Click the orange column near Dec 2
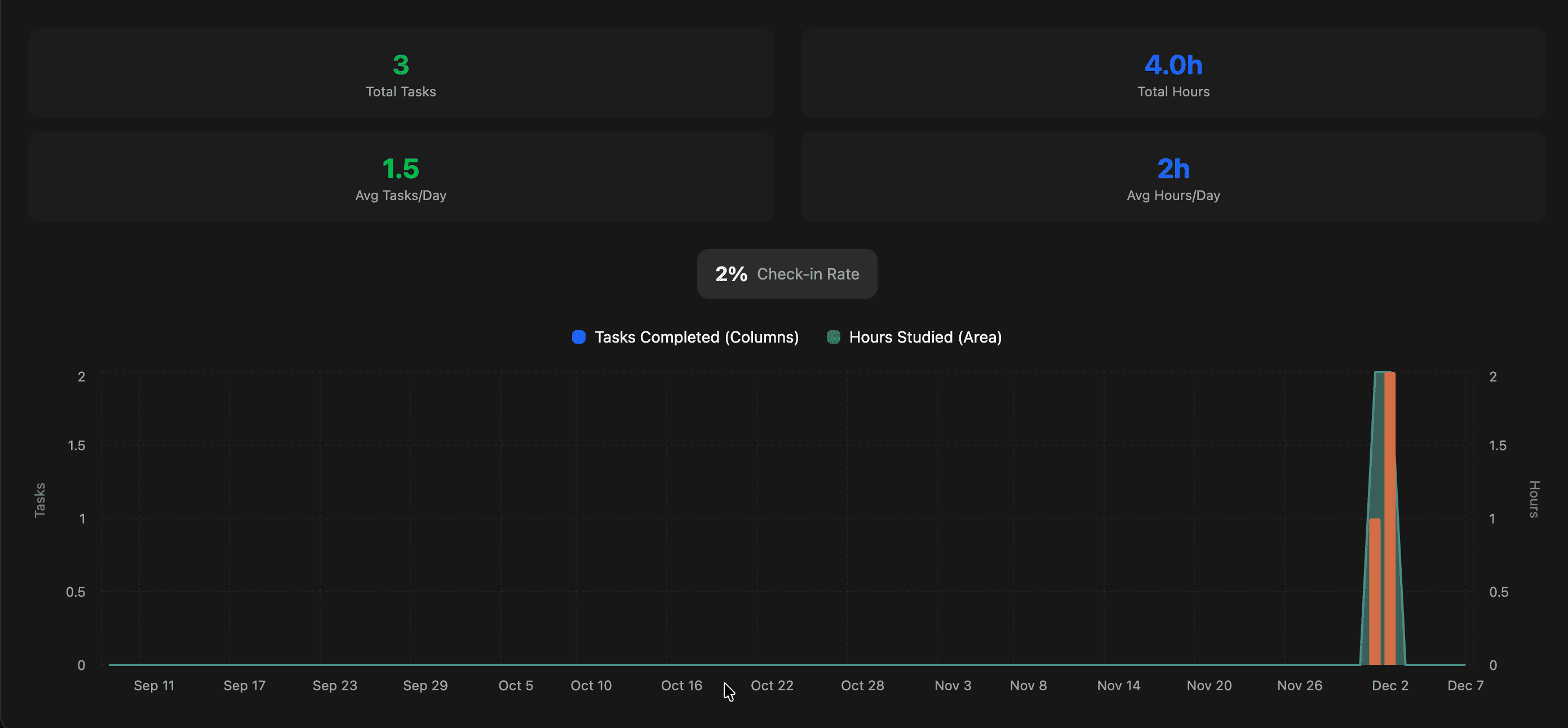Image resolution: width=1568 pixels, height=728 pixels. coord(1390,548)
